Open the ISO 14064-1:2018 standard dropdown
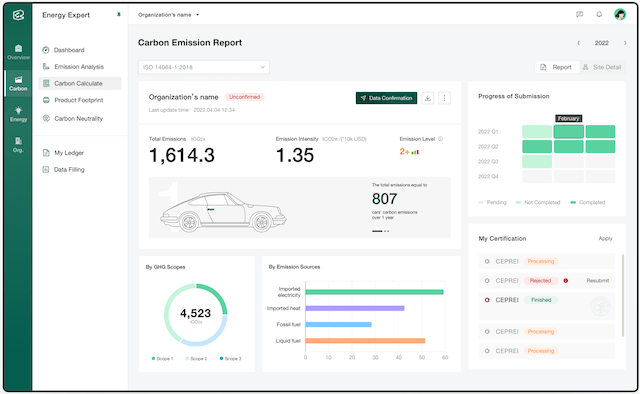This screenshot has width=640, height=394. [204, 67]
